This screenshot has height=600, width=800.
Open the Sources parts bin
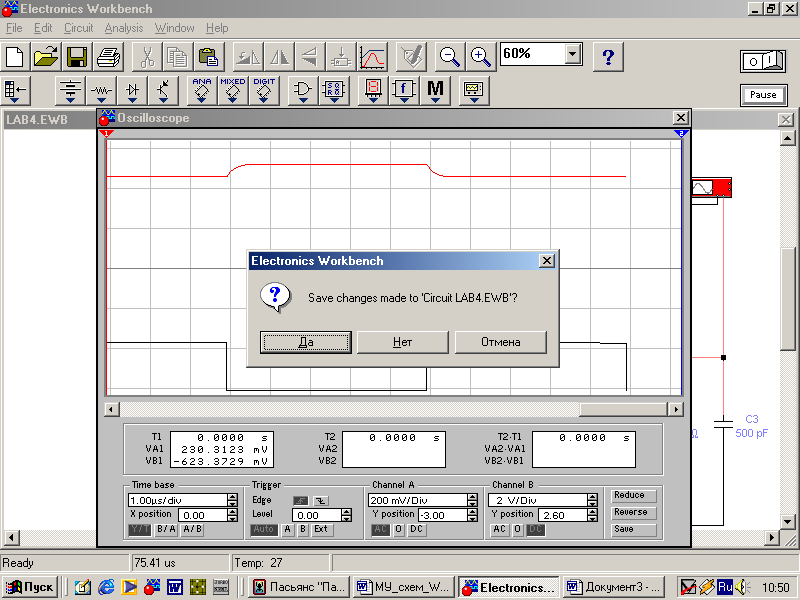coord(70,91)
